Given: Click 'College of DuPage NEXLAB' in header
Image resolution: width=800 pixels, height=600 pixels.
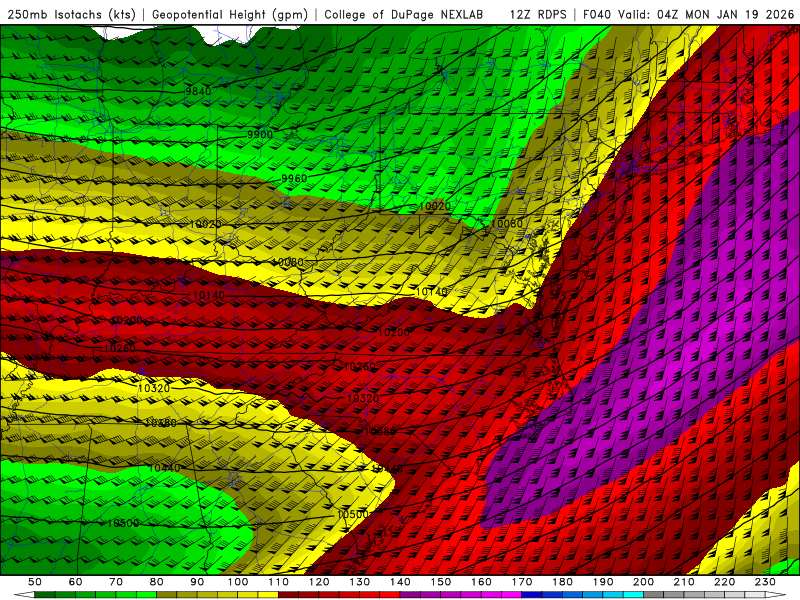Looking at the screenshot, I should [x=404, y=14].
